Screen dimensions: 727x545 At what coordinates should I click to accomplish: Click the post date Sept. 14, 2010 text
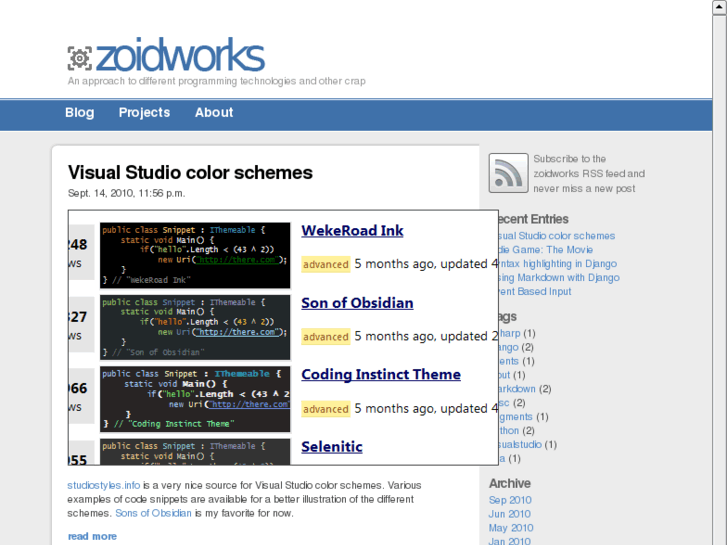[x=127, y=193]
